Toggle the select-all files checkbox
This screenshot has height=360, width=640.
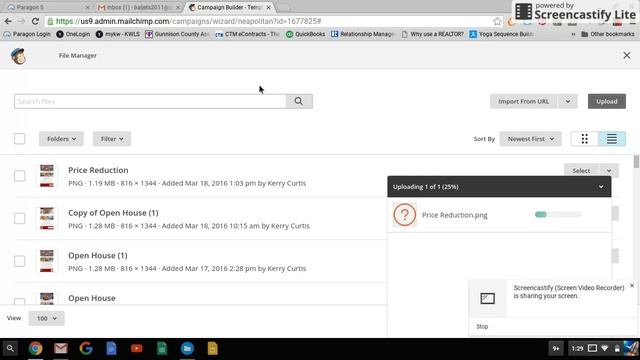click(19, 139)
